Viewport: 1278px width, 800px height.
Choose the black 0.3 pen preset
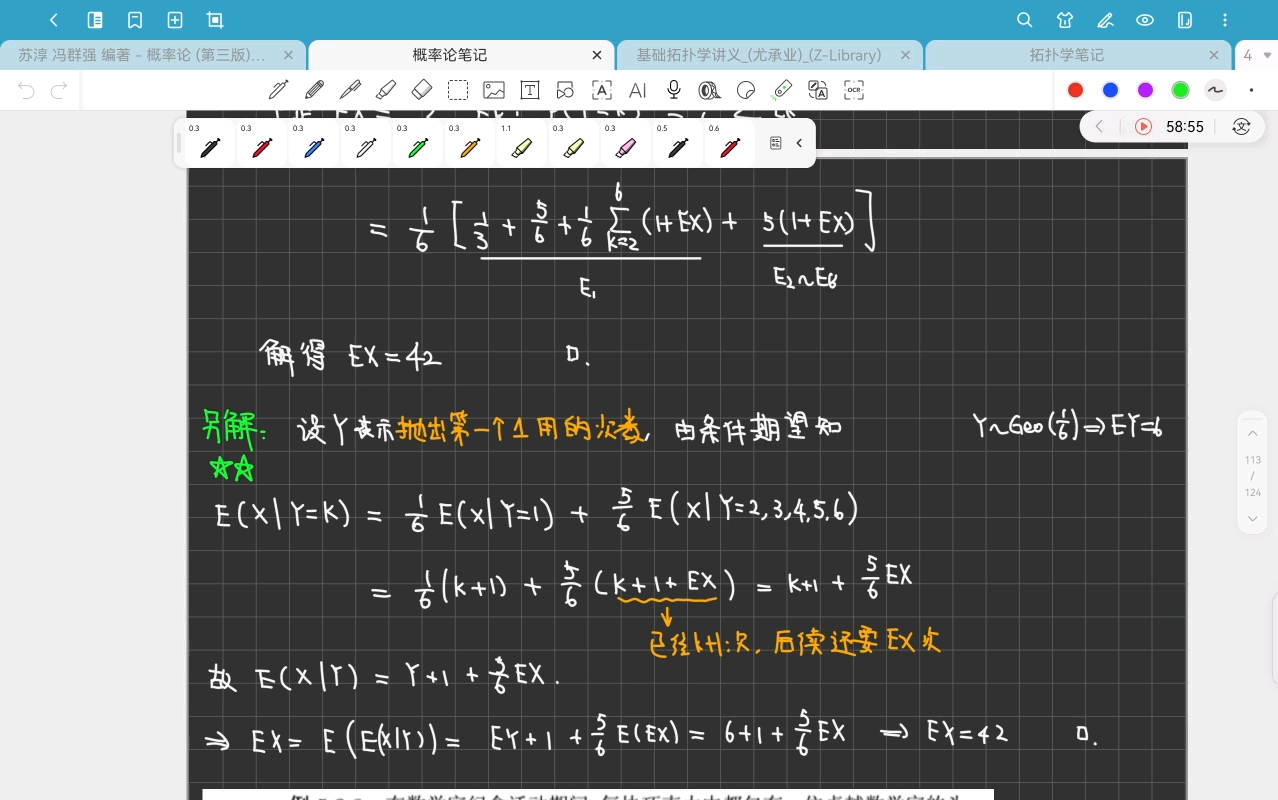pos(210,143)
